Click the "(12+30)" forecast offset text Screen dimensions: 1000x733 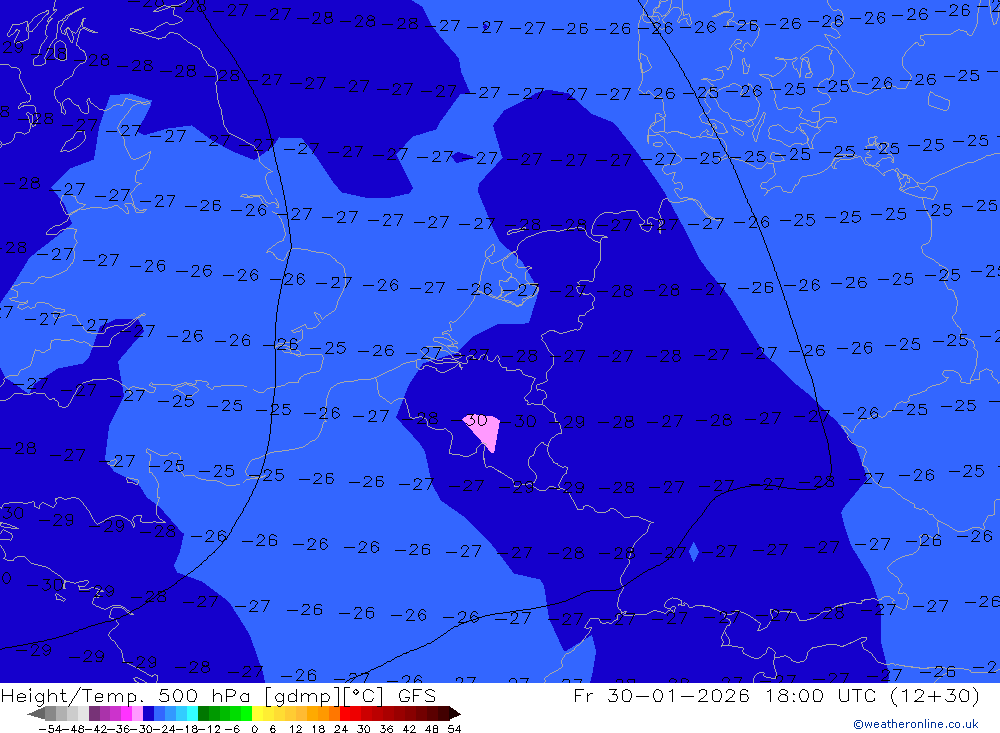click(x=934, y=695)
